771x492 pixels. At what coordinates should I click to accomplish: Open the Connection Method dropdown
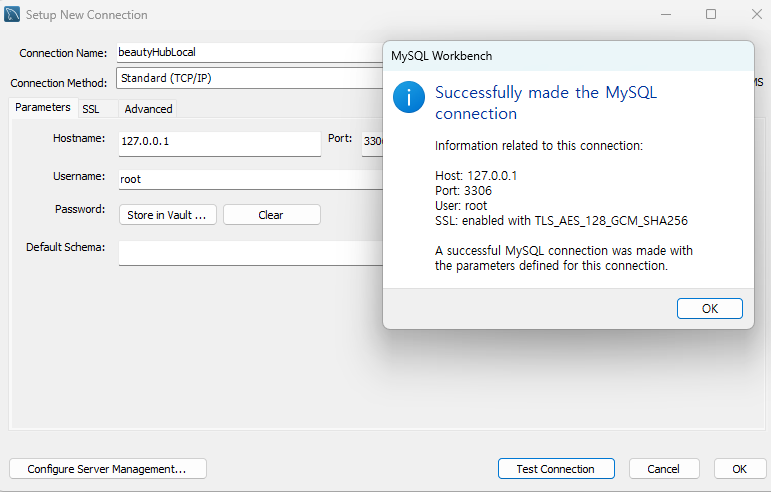click(x=249, y=78)
